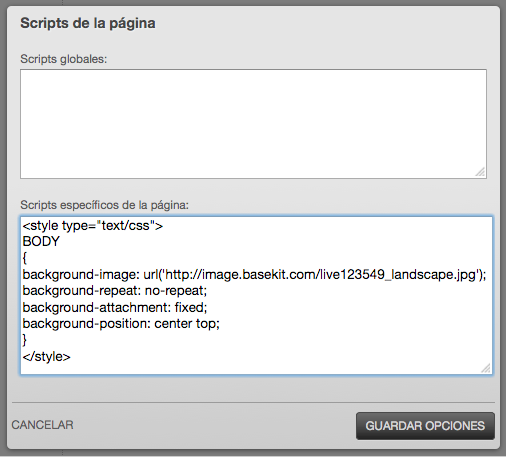The width and height of the screenshot is (506, 457).
Task: Focus the Scripts globales text area
Action: tap(253, 124)
